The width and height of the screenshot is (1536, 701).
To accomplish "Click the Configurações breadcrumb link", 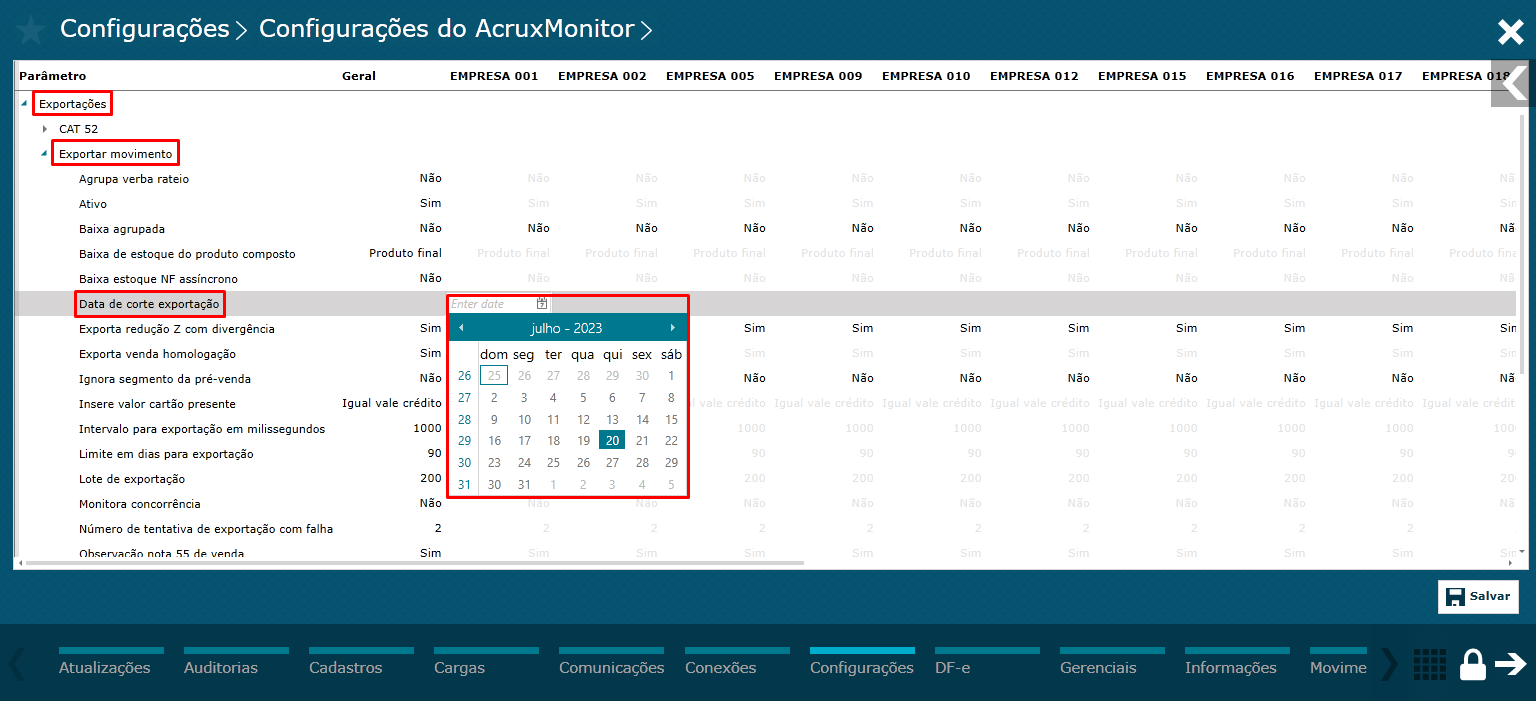I will pos(145,29).
